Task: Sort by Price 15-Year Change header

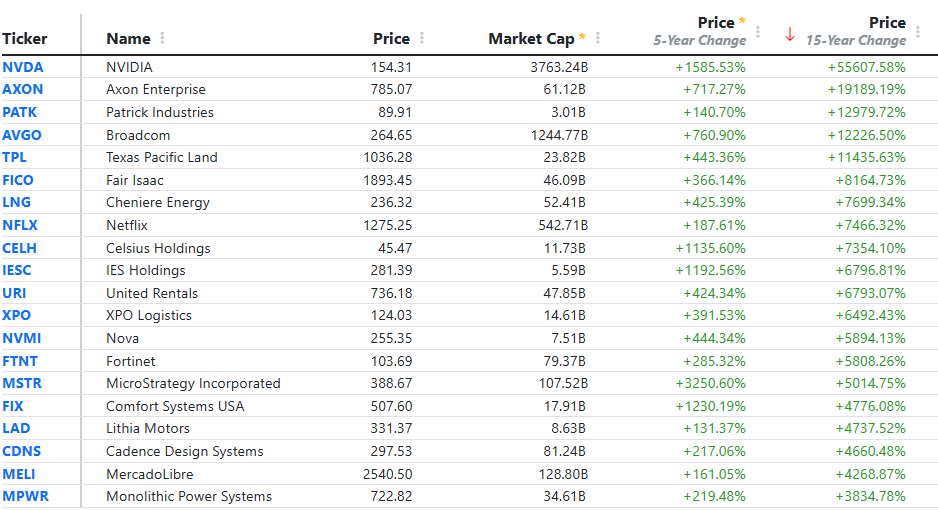Action: [855, 32]
